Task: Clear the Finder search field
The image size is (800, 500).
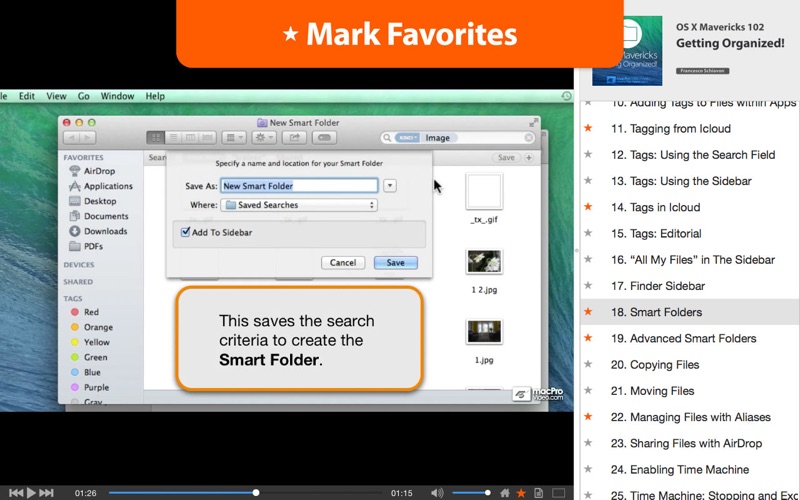Action: tap(529, 138)
